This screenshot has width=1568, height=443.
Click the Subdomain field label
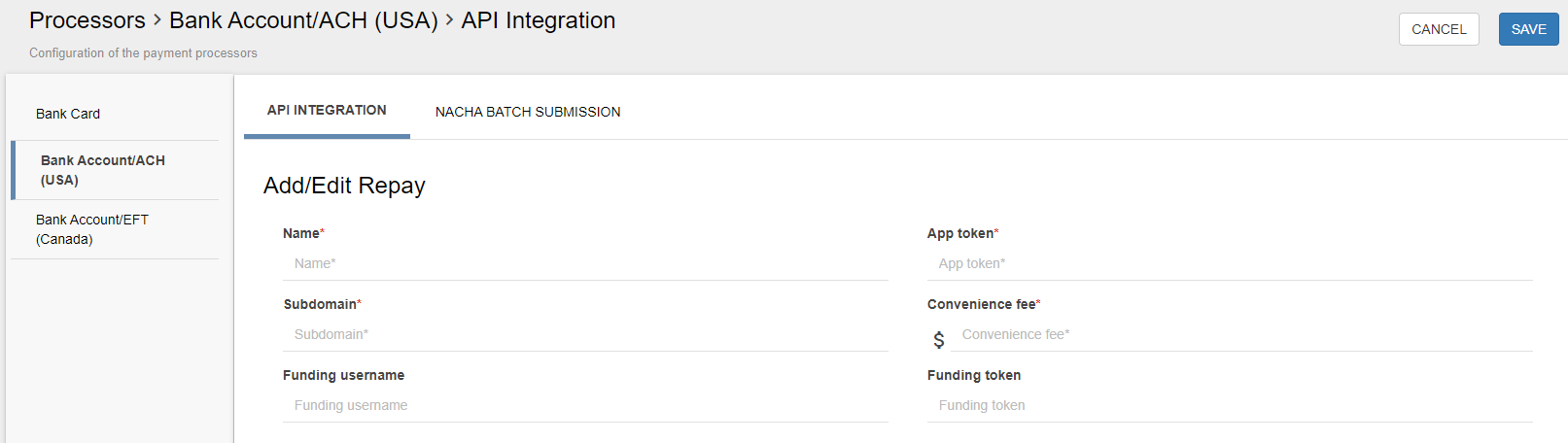pyautogui.click(x=322, y=304)
